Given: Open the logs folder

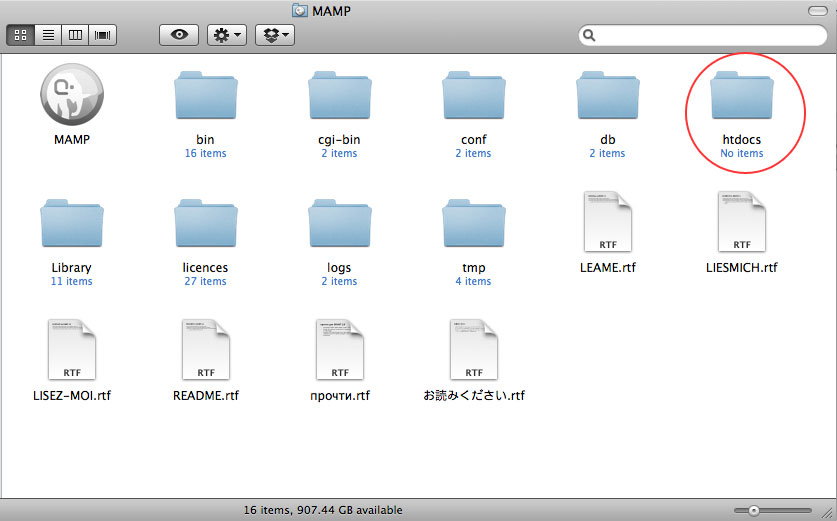Looking at the screenshot, I should [339, 225].
